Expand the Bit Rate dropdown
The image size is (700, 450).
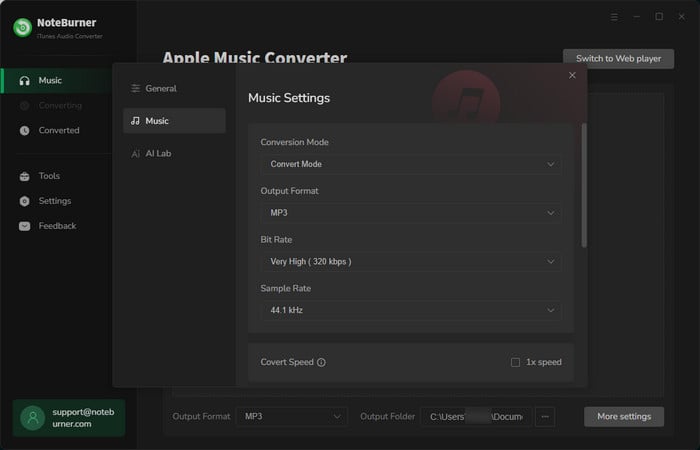pos(410,262)
